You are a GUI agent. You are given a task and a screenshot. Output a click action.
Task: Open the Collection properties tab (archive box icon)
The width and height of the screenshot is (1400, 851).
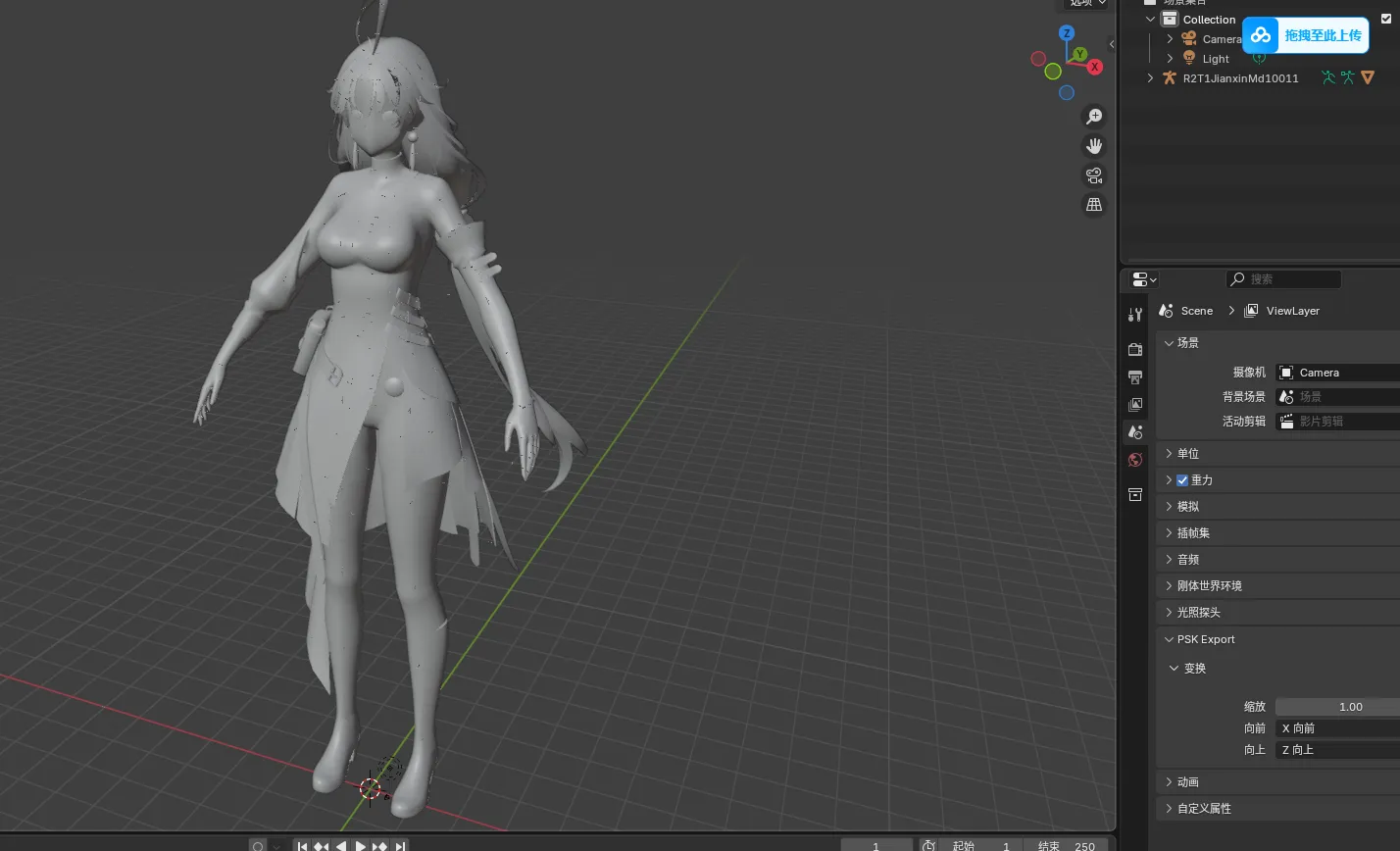pyautogui.click(x=1135, y=494)
